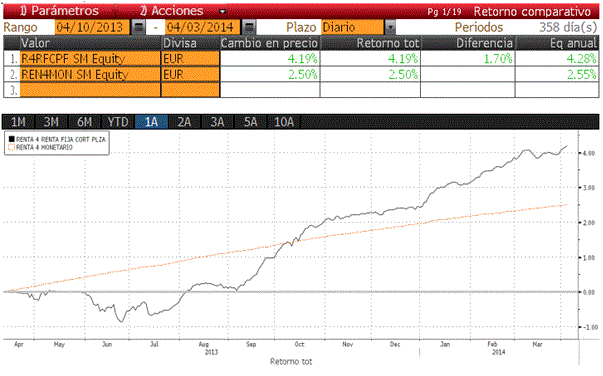Expand the Plazo Diario dropdown arrow
Image resolution: width=603 pixels, height=376 pixels.
pyautogui.click(x=390, y=27)
